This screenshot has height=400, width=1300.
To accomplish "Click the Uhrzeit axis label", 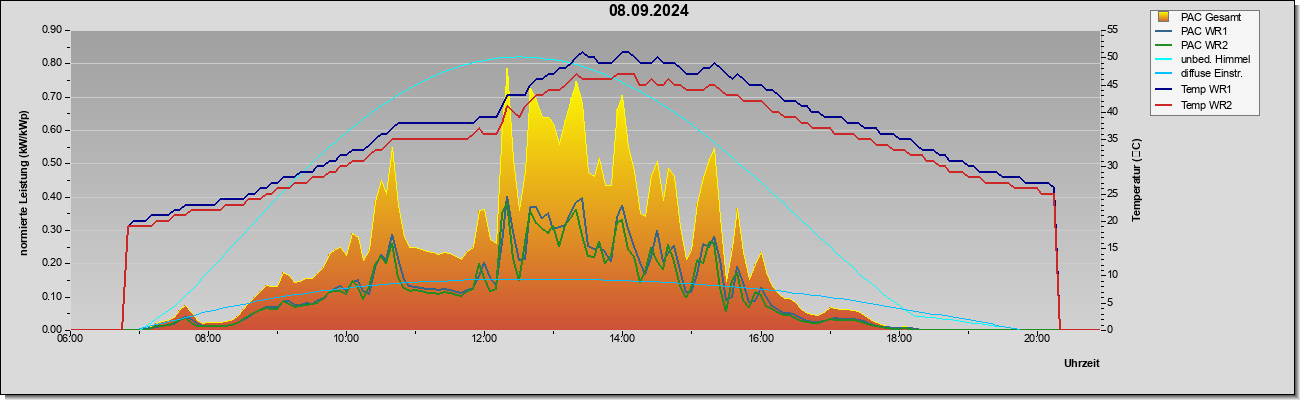I will pyautogui.click(x=1081, y=364).
